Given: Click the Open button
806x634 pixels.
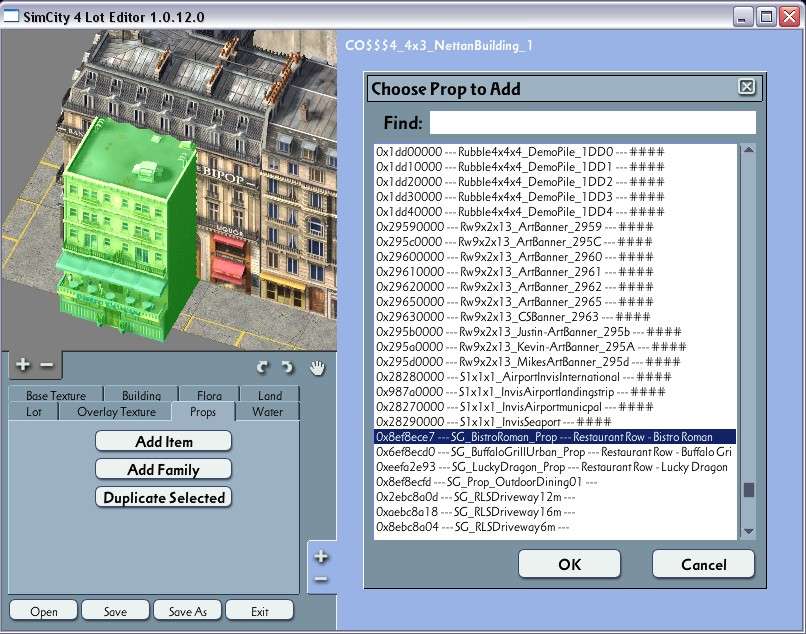Looking at the screenshot, I should (44, 611).
